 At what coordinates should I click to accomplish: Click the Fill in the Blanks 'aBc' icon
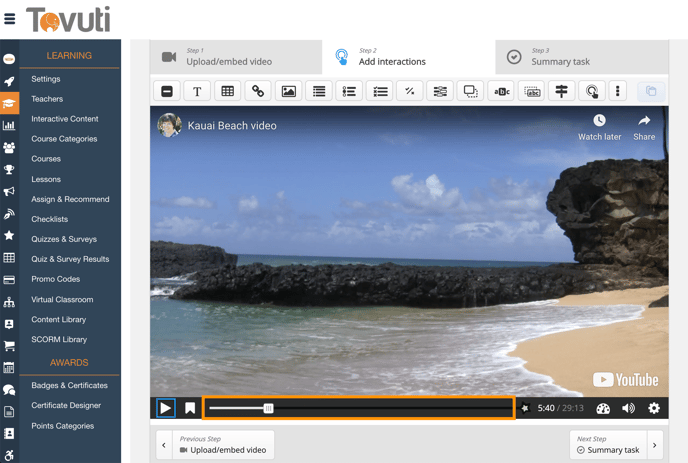[501, 91]
